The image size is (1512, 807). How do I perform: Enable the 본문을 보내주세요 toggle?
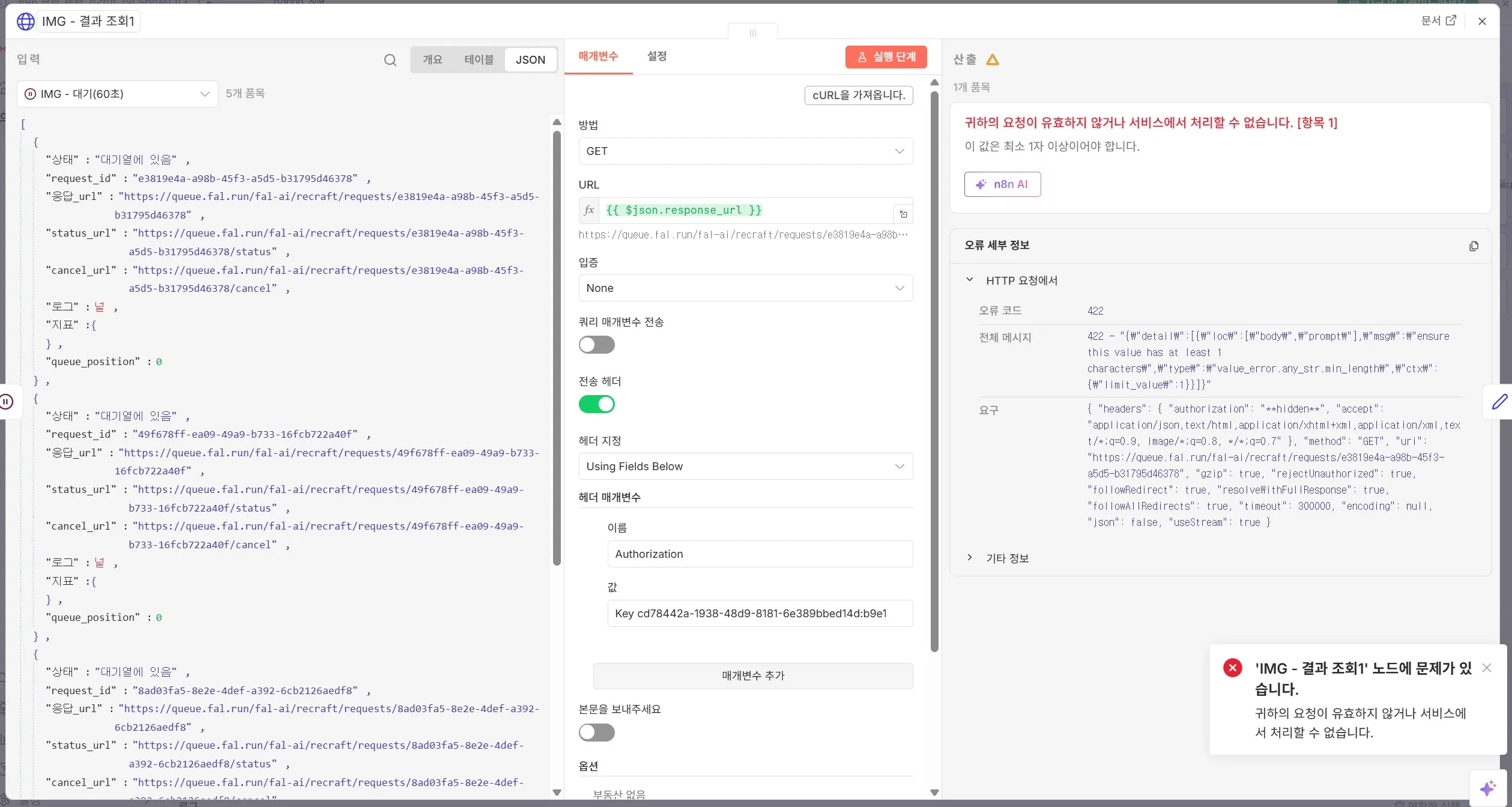point(596,732)
